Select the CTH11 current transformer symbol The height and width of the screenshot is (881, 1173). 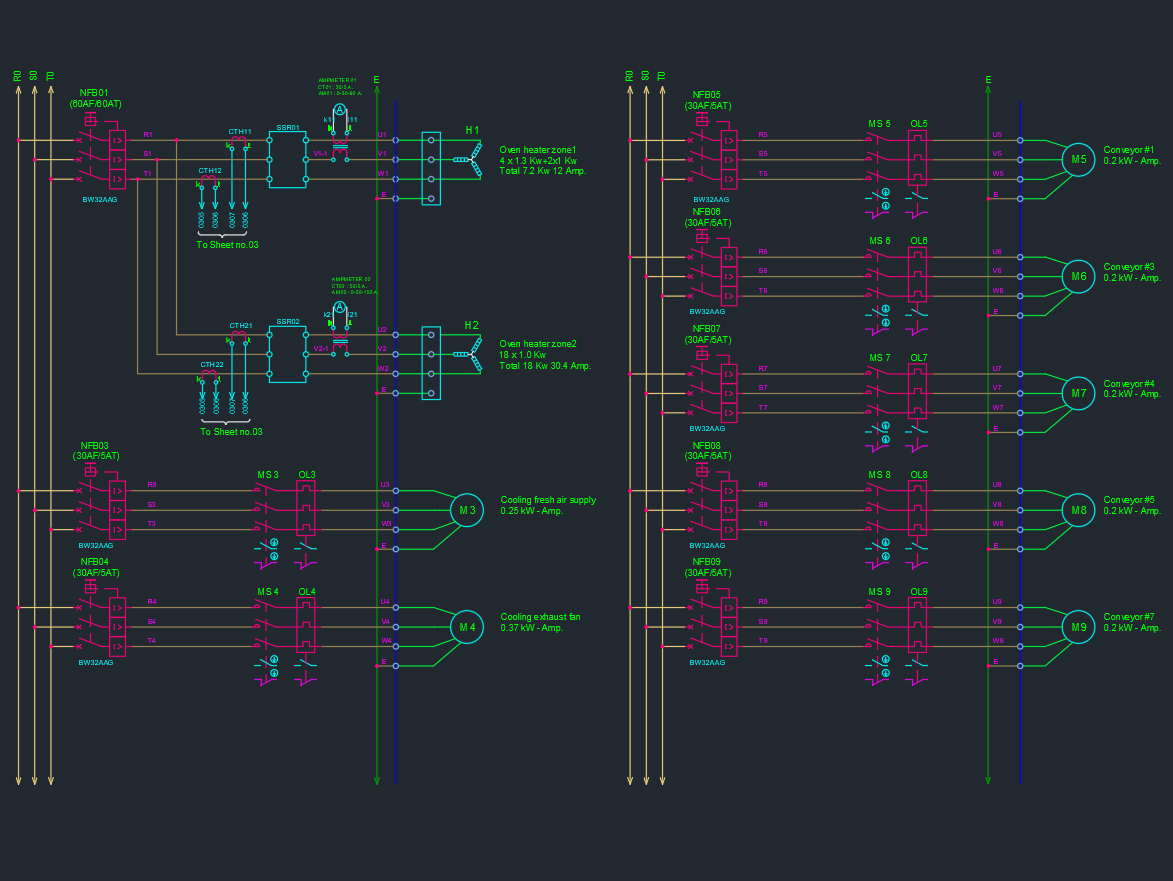click(x=239, y=143)
